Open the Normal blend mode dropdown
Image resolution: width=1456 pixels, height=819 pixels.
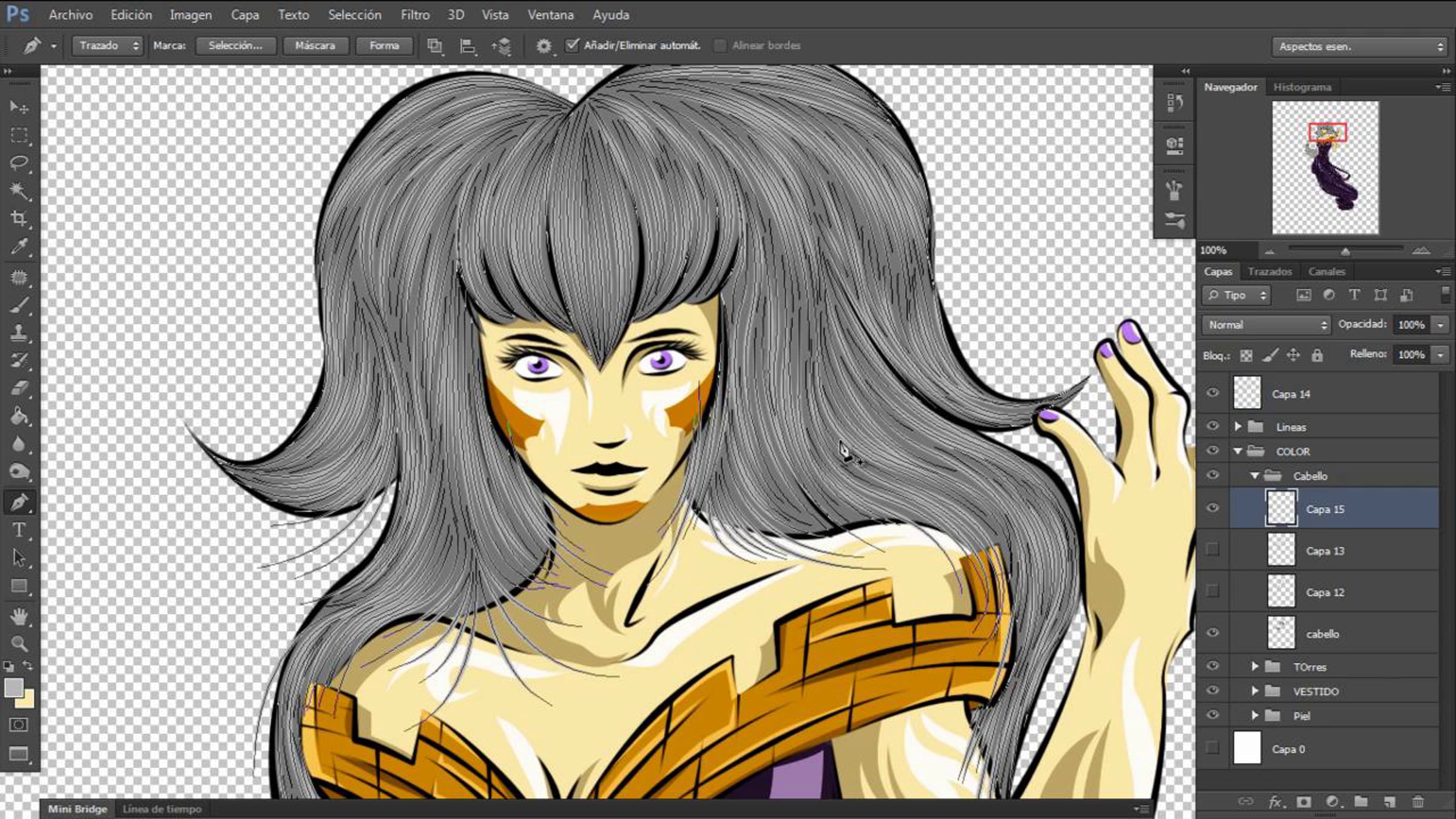(x=1266, y=325)
